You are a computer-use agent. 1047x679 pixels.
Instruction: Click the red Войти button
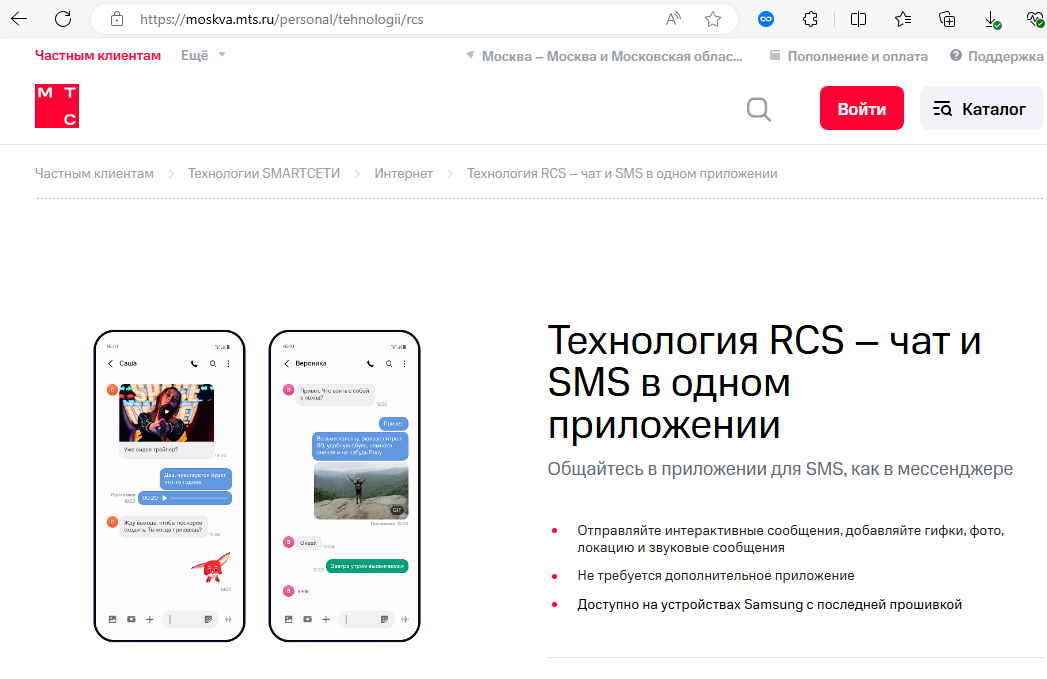coord(861,108)
